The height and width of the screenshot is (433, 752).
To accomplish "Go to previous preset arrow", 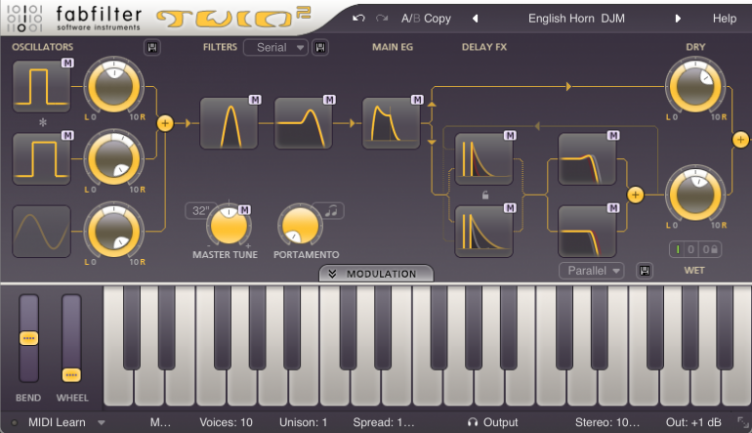I will coord(475,18).
